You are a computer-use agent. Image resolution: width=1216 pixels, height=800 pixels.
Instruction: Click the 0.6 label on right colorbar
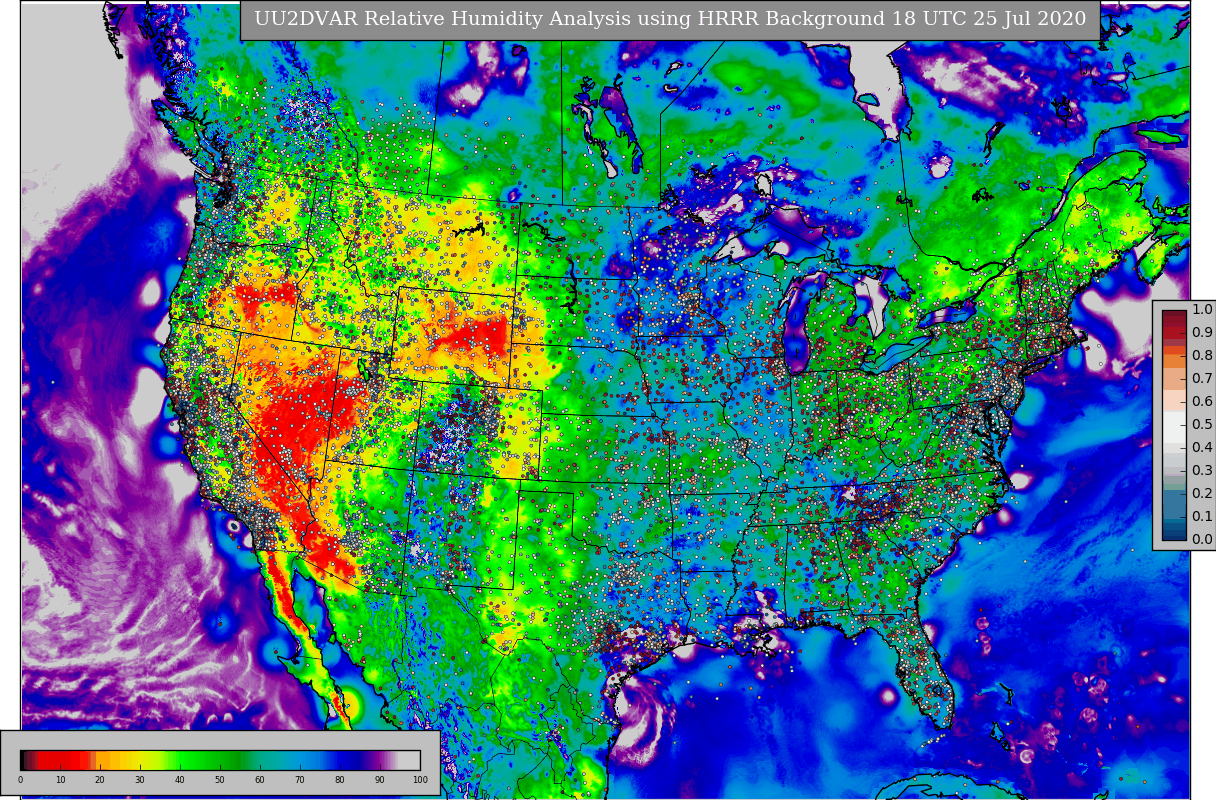pyautogui.click(x=1202, y=402)
